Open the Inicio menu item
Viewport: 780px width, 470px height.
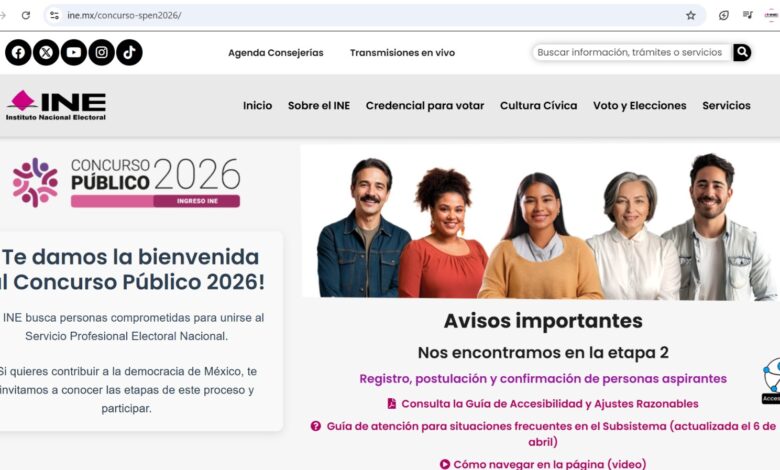[257, 105]
